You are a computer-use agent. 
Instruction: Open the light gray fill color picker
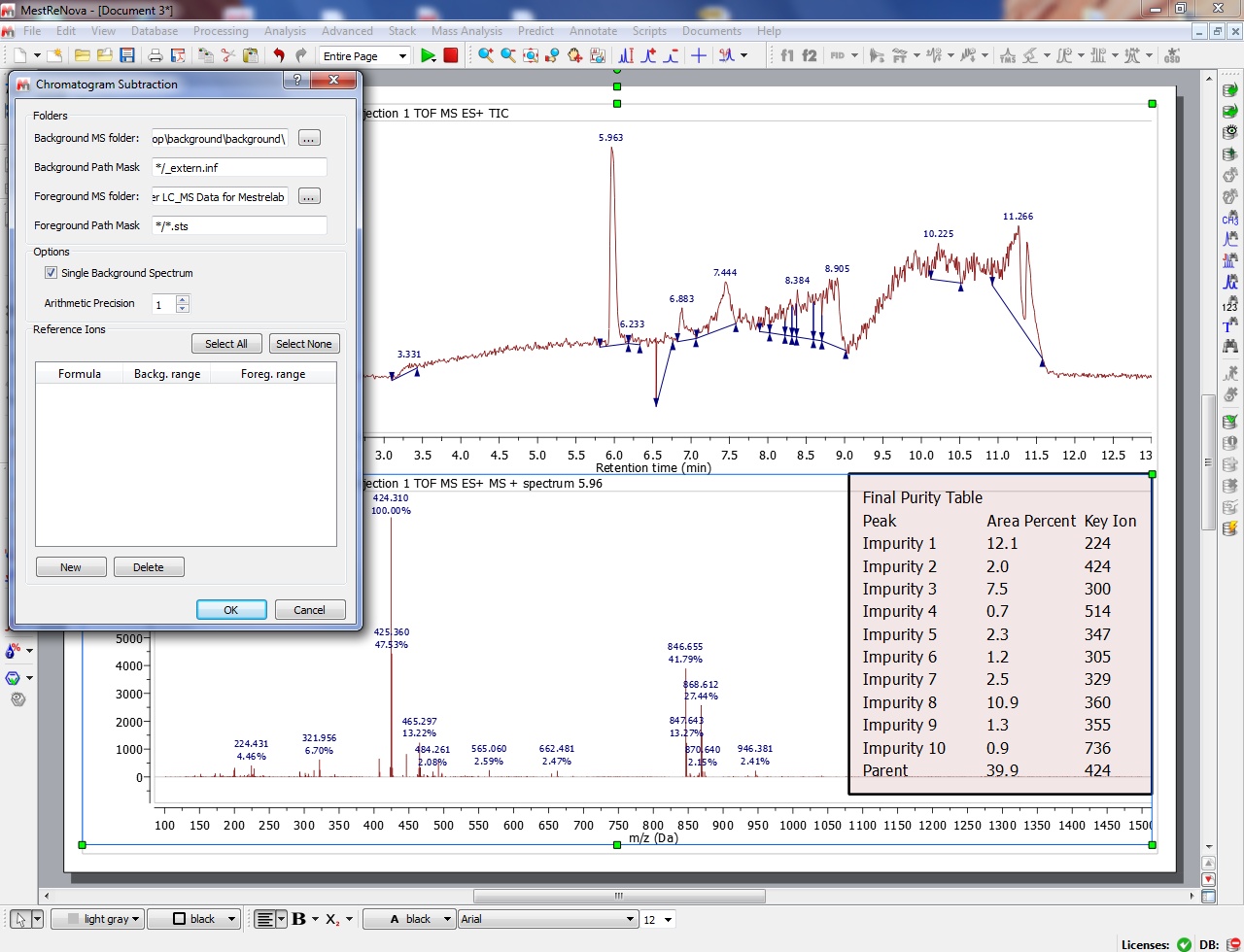[x=98, y=919]
